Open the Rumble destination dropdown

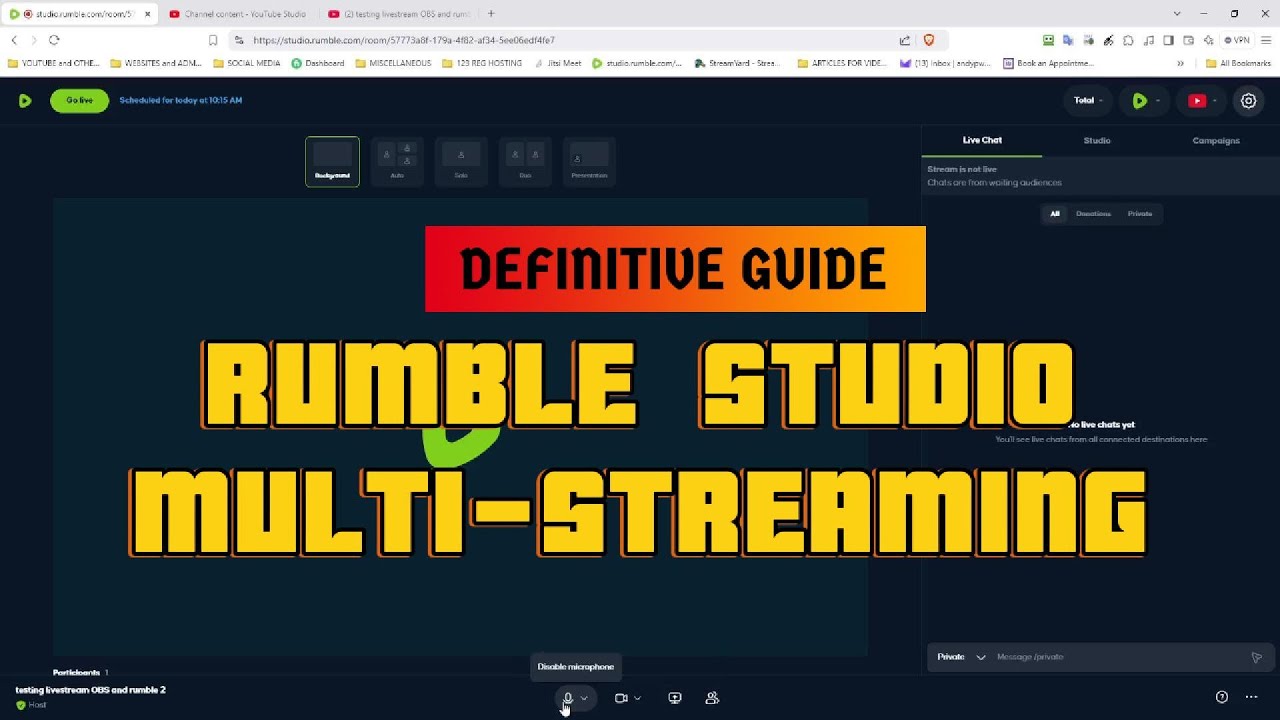point(1146,100)
